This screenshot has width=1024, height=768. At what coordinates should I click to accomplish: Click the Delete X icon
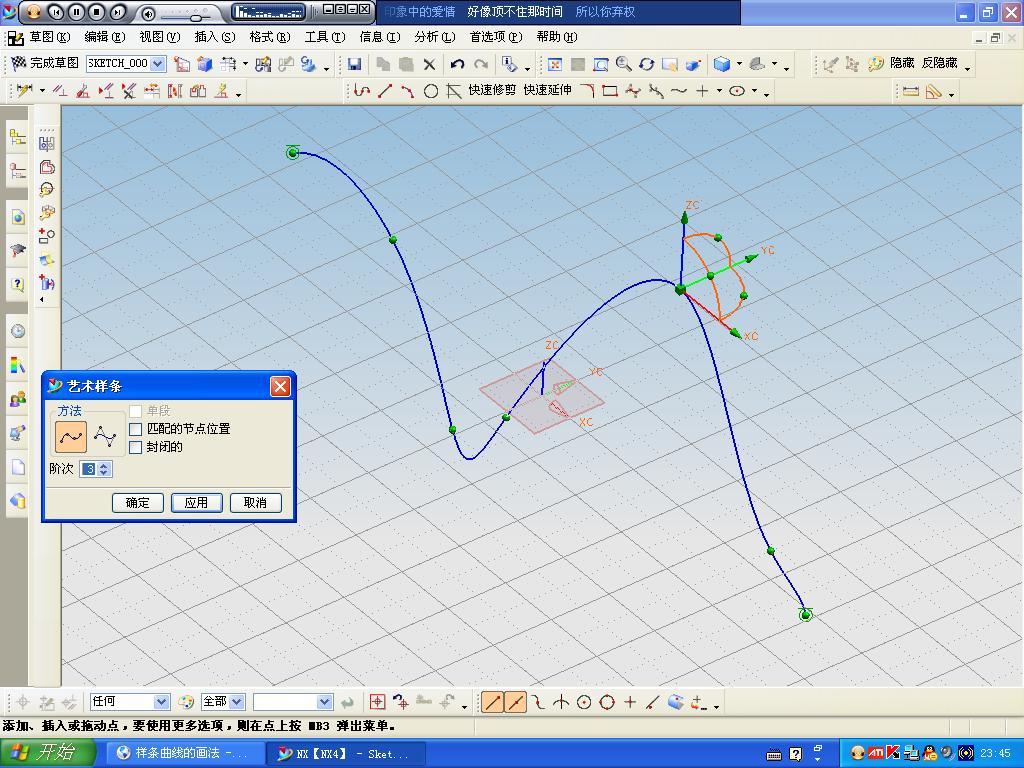[x=429, y=64]
